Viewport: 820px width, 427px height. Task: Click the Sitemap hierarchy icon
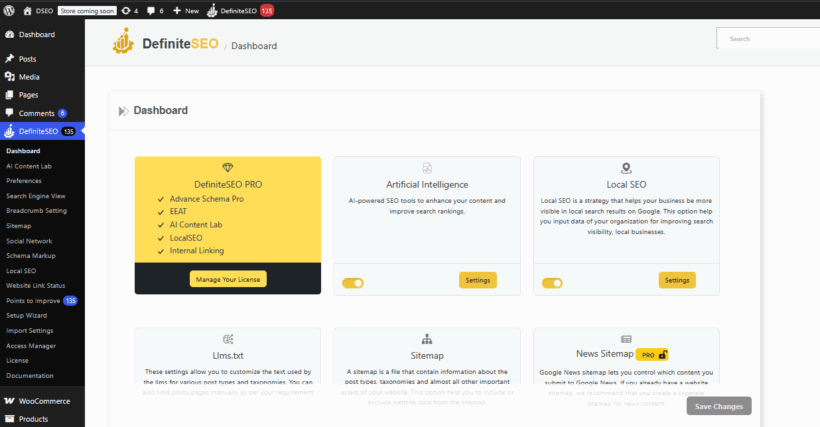coord(427,339)
